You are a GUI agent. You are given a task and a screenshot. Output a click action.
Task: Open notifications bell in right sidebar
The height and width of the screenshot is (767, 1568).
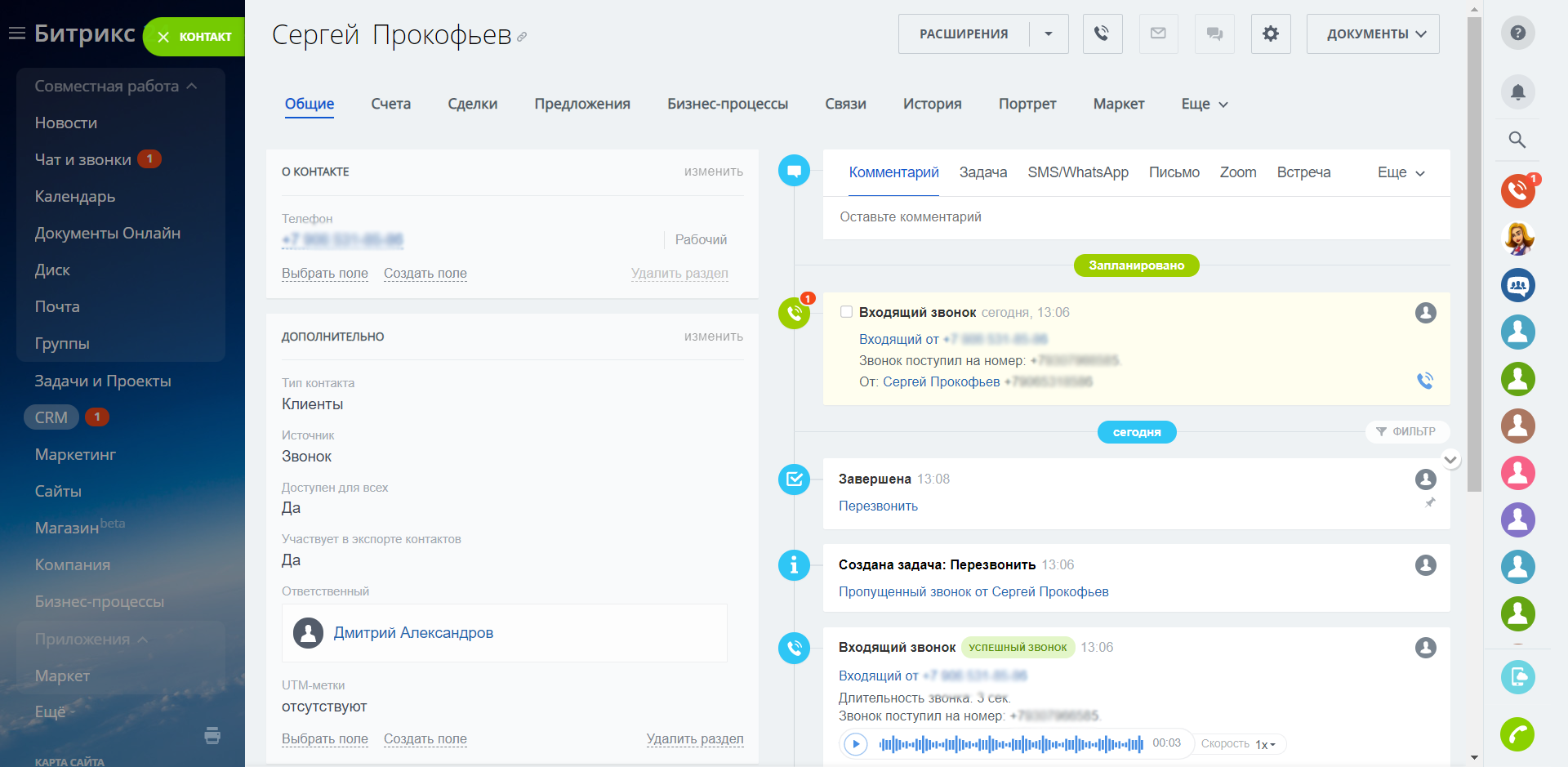point(1518,92)
